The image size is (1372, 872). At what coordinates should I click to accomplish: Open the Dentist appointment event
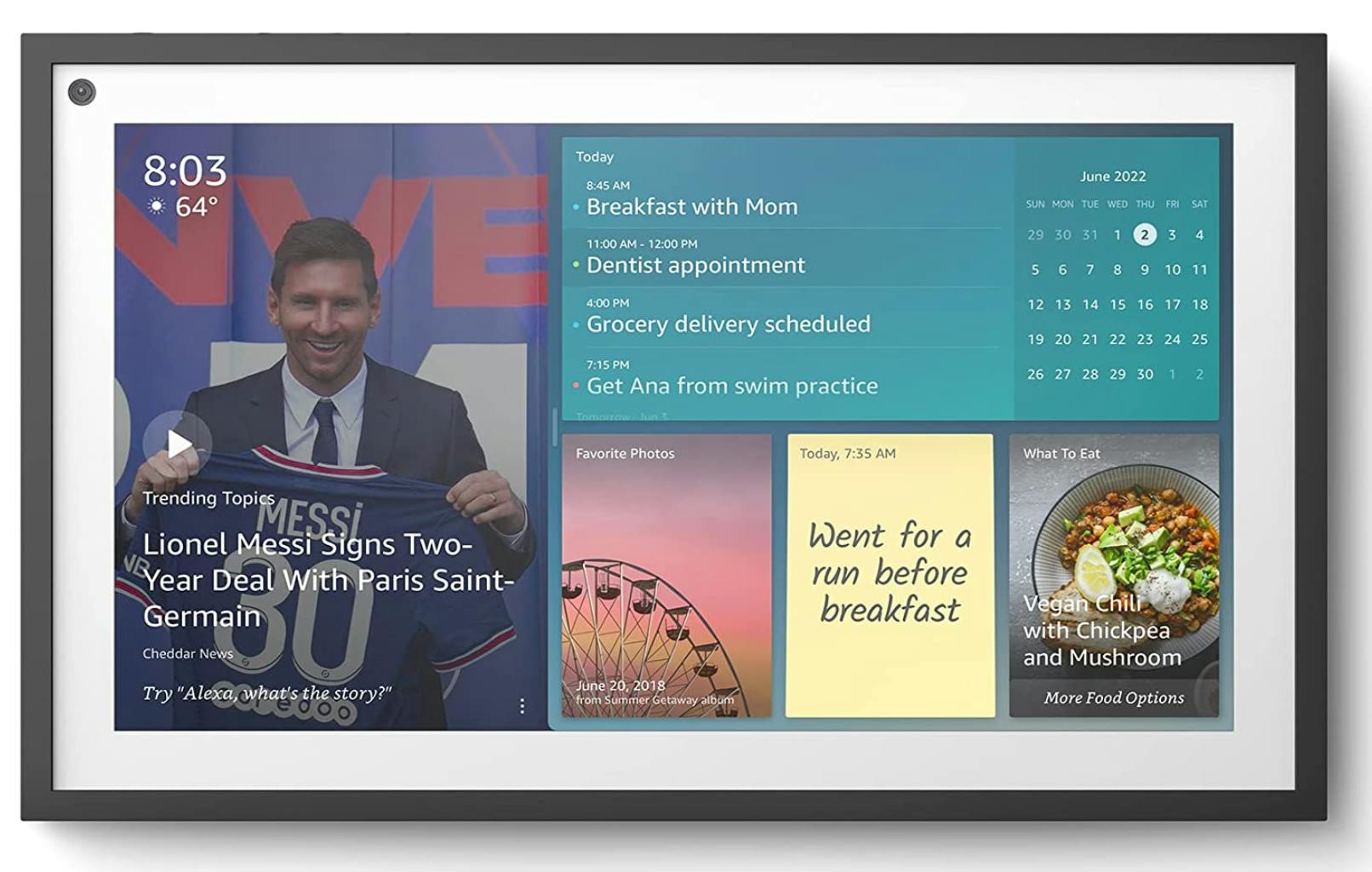click(x=695, y=266)
